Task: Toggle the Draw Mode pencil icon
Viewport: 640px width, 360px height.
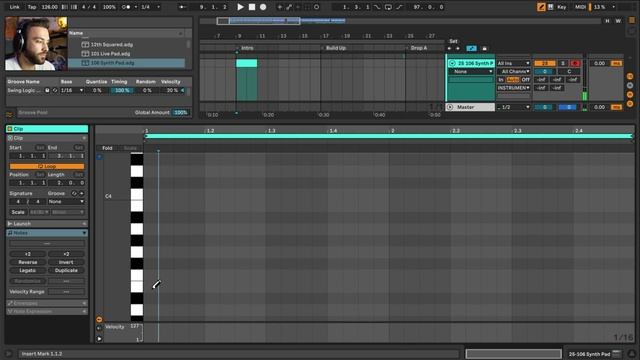Action: pyautogui.click(x=541, y=7)
